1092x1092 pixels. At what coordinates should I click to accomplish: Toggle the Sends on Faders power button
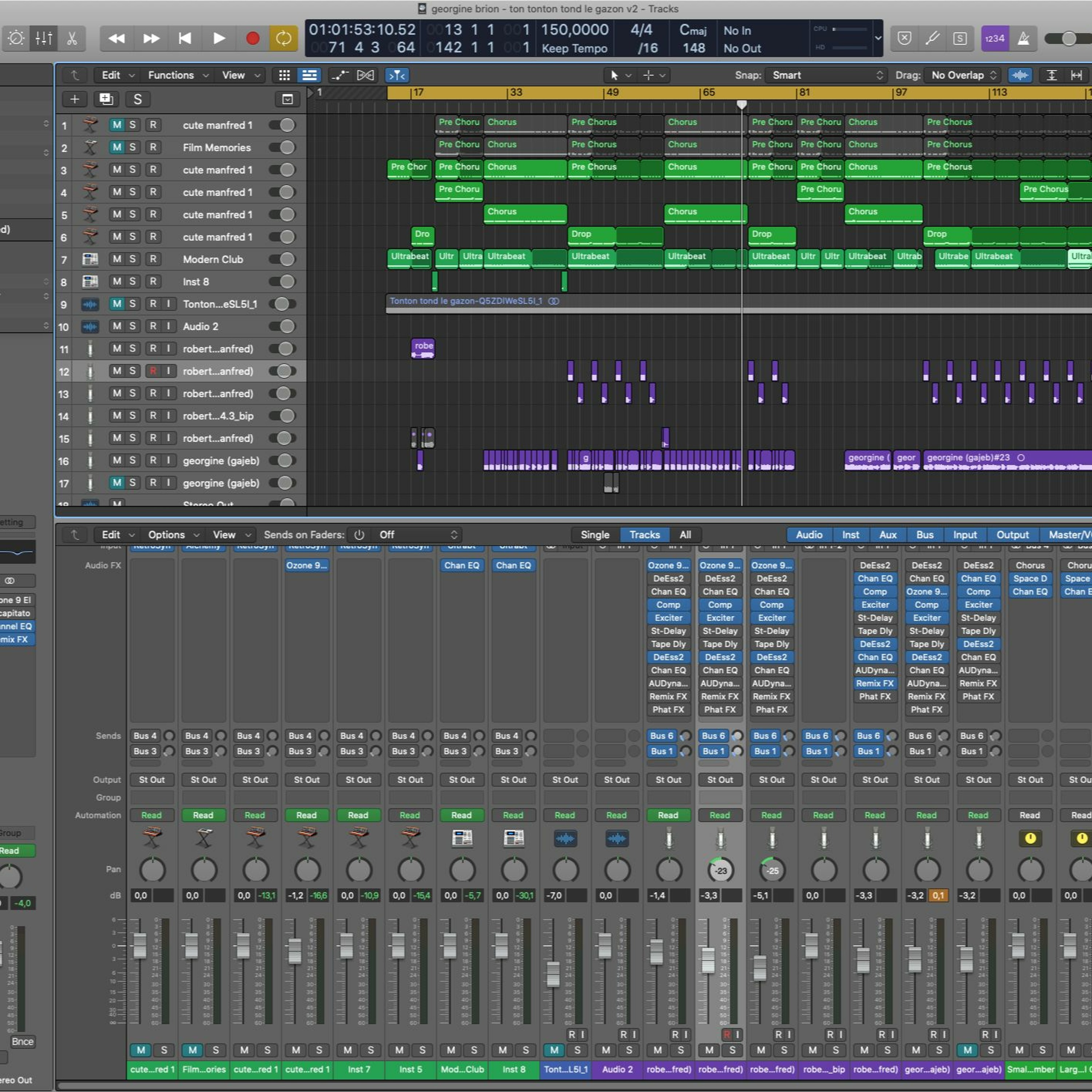pos(360,535)
